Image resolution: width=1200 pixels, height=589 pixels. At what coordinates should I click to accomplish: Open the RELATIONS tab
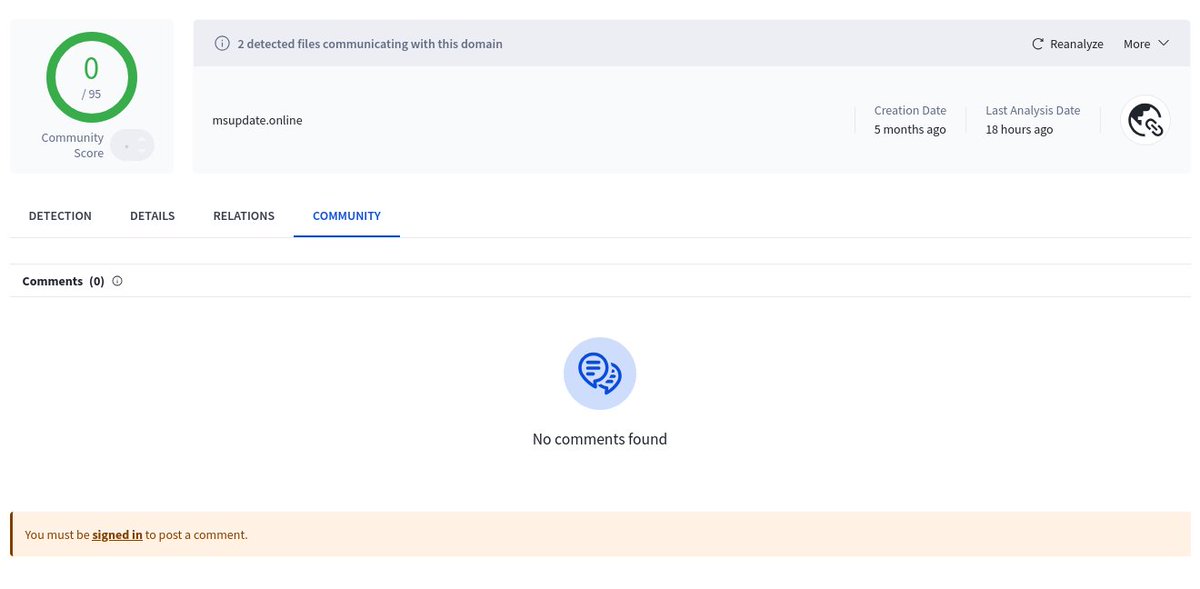(x=244, y=216)
